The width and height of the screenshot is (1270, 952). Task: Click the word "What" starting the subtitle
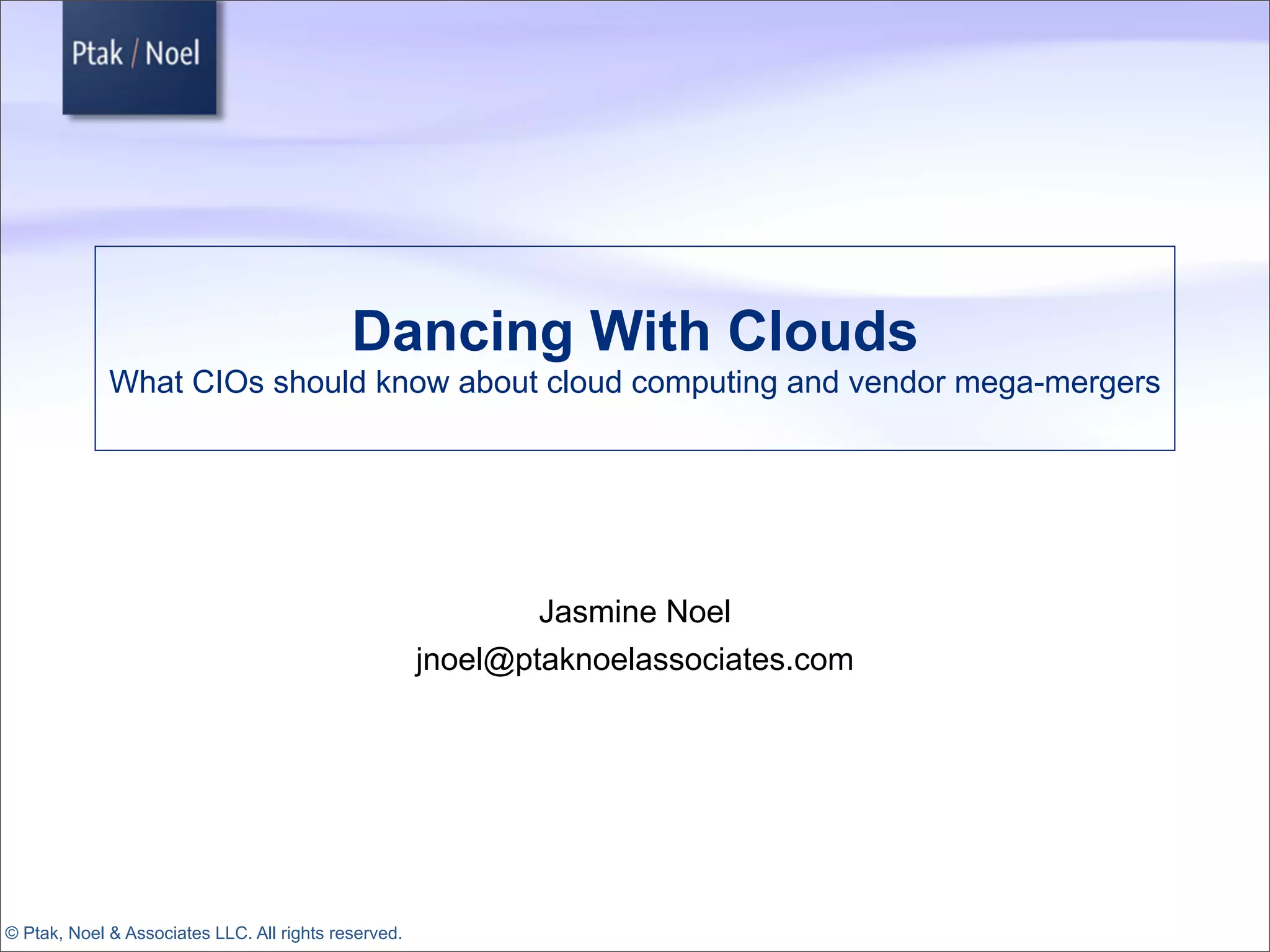pos(146,382)
